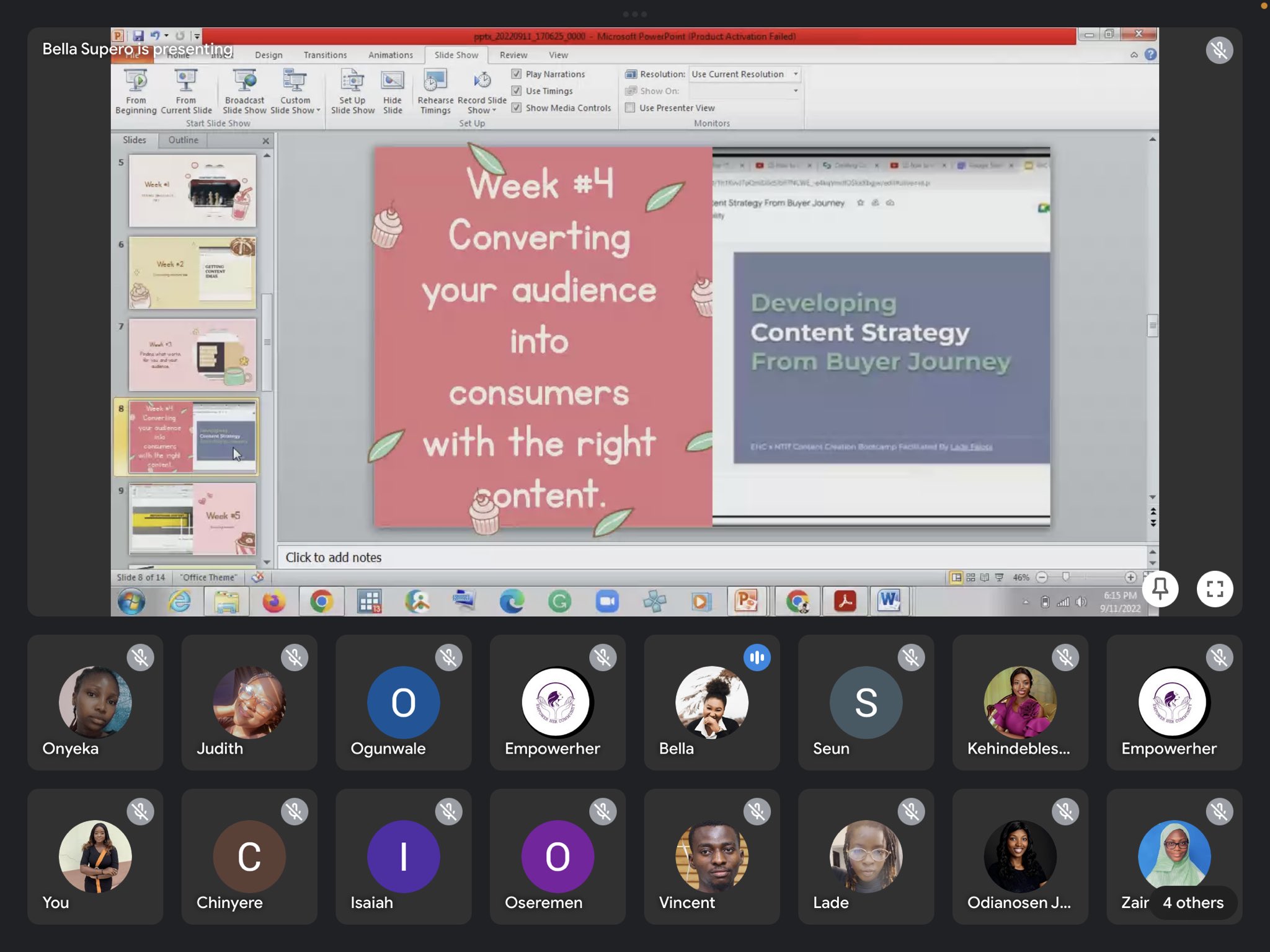Click Undo in Quick Access toolbar
The height and width of the screenshot is (952, 1270).
pyautogui.click(x=155, y=36)
